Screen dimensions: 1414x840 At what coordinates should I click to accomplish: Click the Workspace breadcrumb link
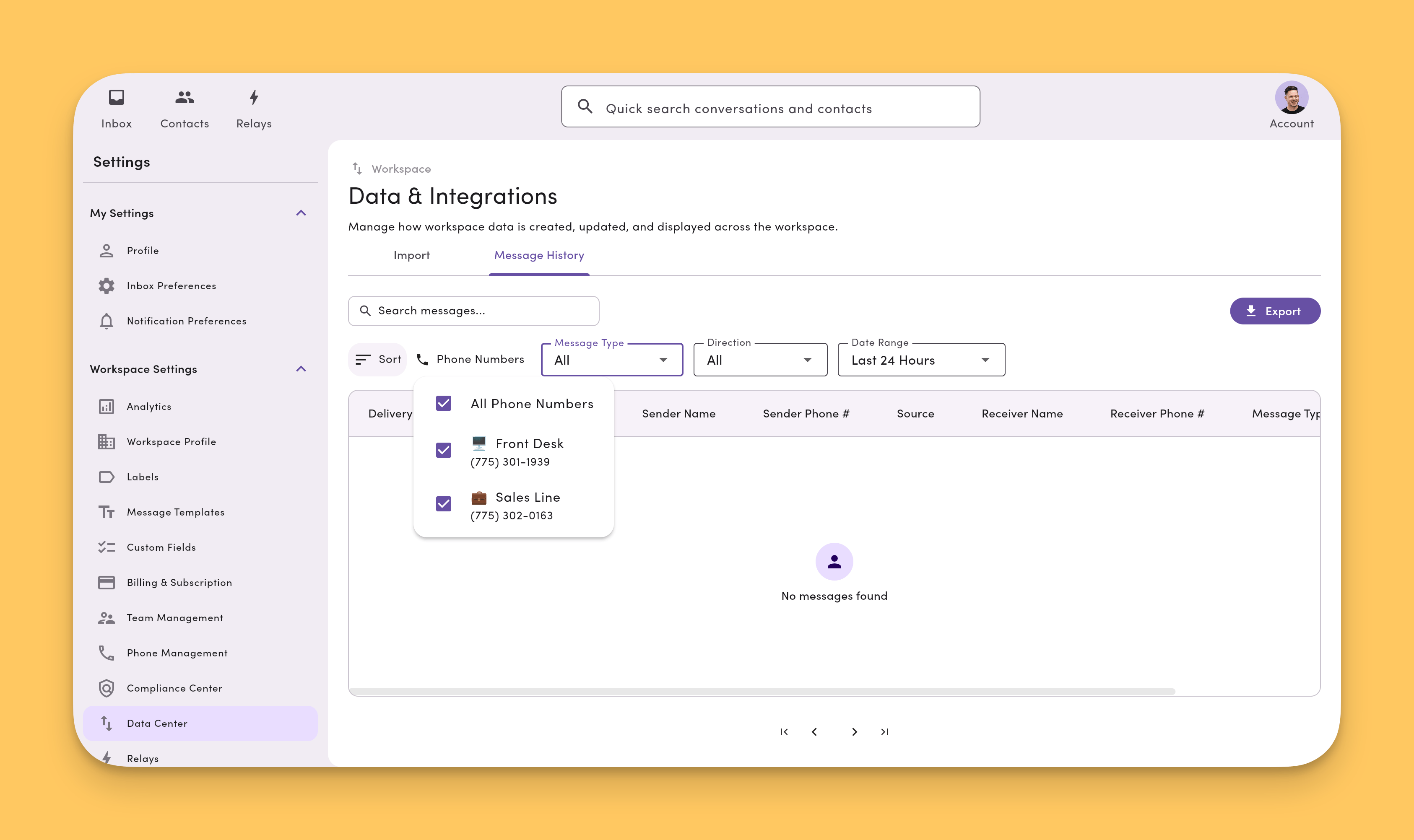click(x=401, y=169)
